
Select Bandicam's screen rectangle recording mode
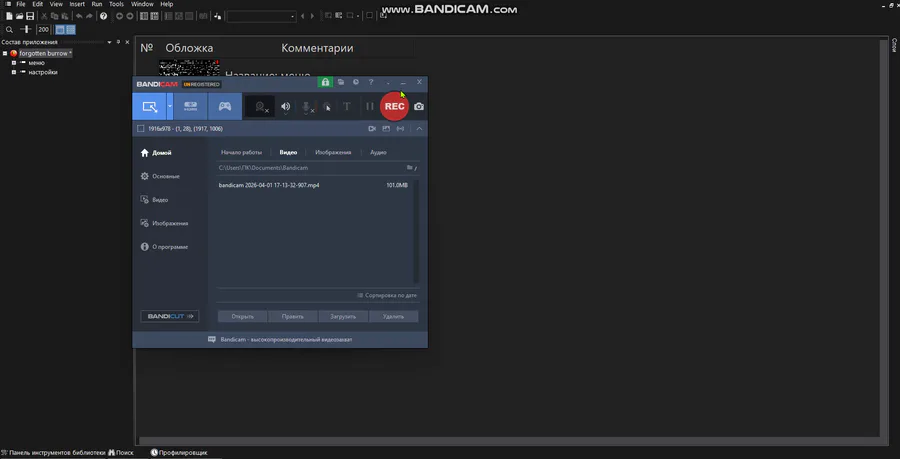click(x=149, y=106)
